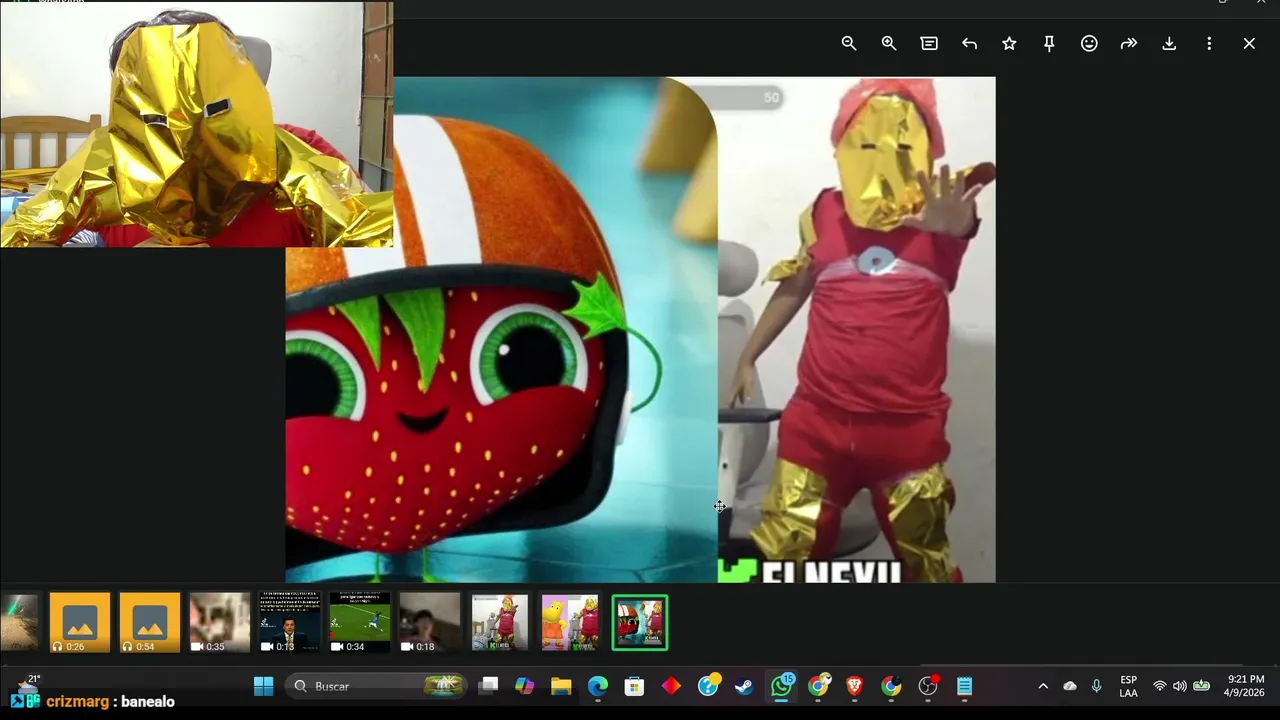Click the Buscar taskbar search box
The image size is (1280, 720).
coord(377,686)
